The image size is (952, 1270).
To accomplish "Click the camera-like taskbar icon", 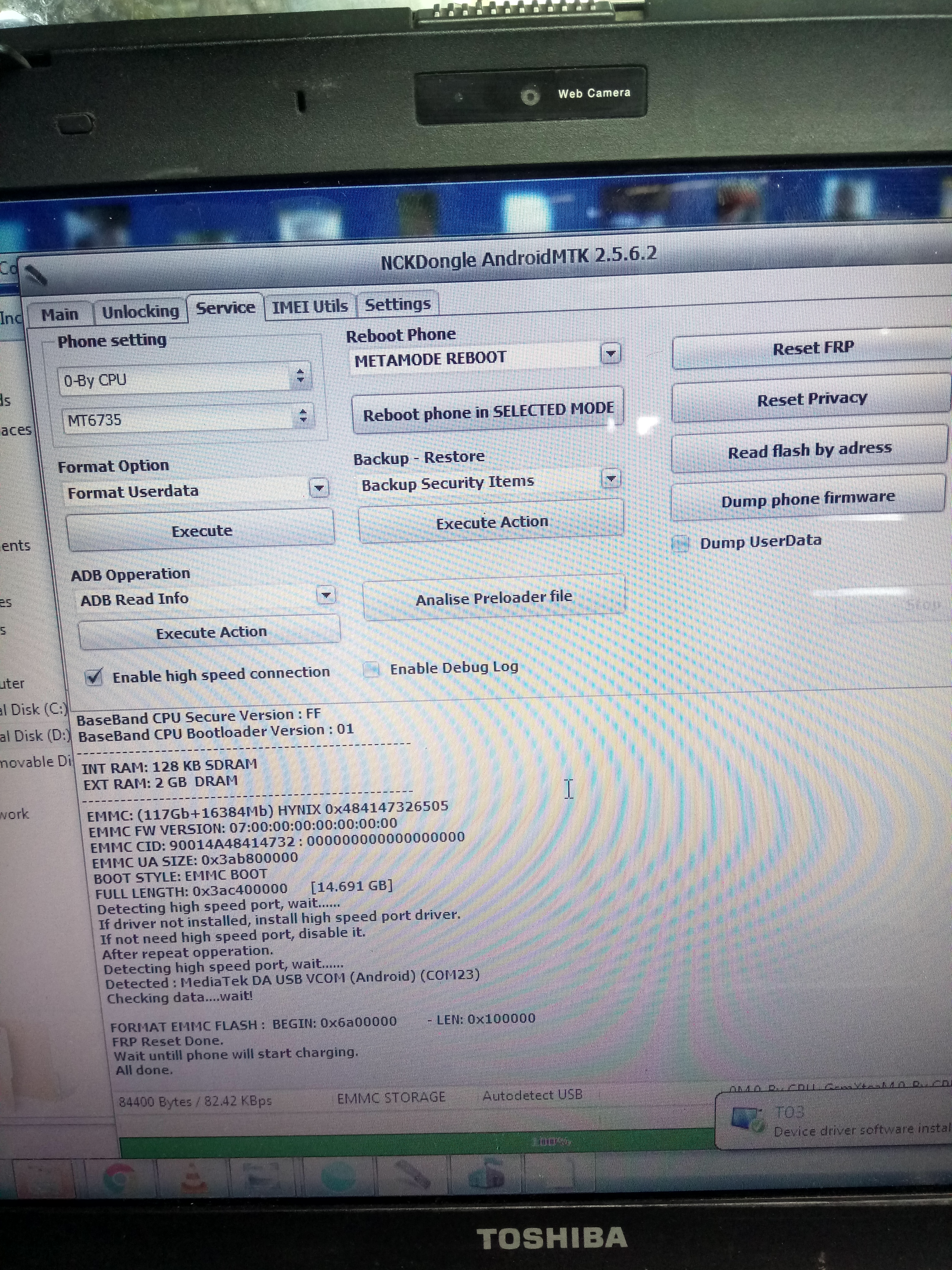I will (x=487, y=1175).
